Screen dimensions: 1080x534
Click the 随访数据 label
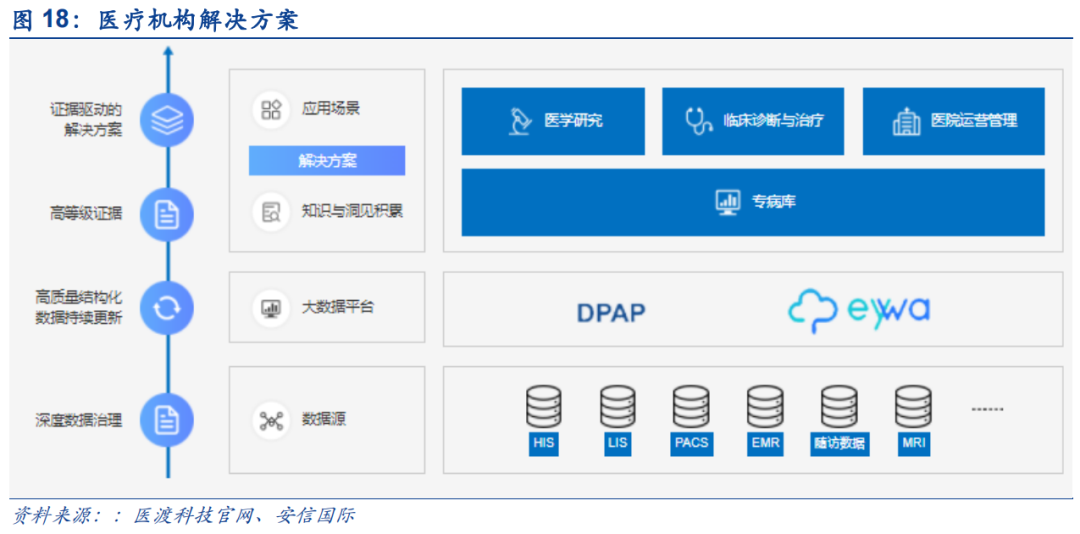[838, 443]
